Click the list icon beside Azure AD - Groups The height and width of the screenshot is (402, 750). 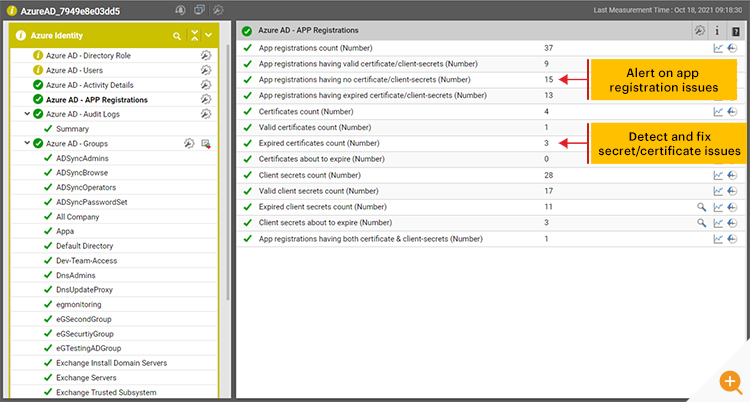tap(206, 144)
